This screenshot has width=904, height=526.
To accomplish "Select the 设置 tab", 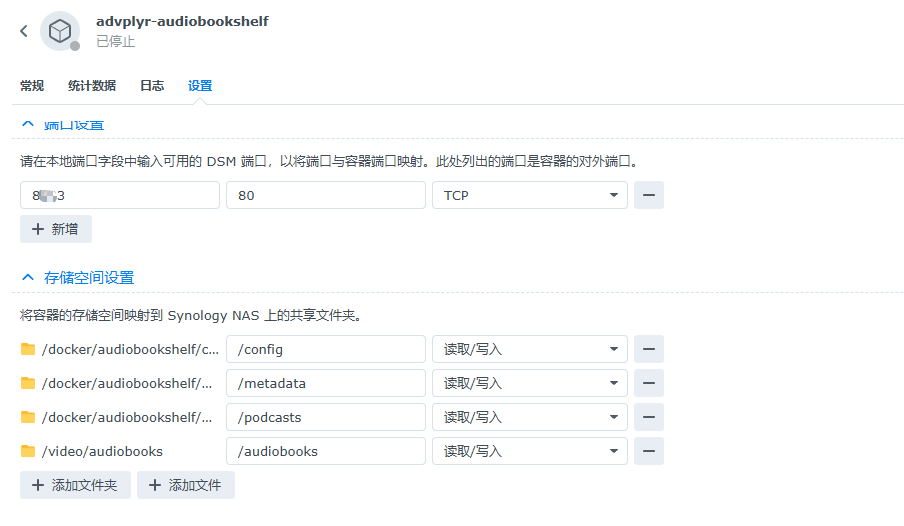I will click(200, 86).
